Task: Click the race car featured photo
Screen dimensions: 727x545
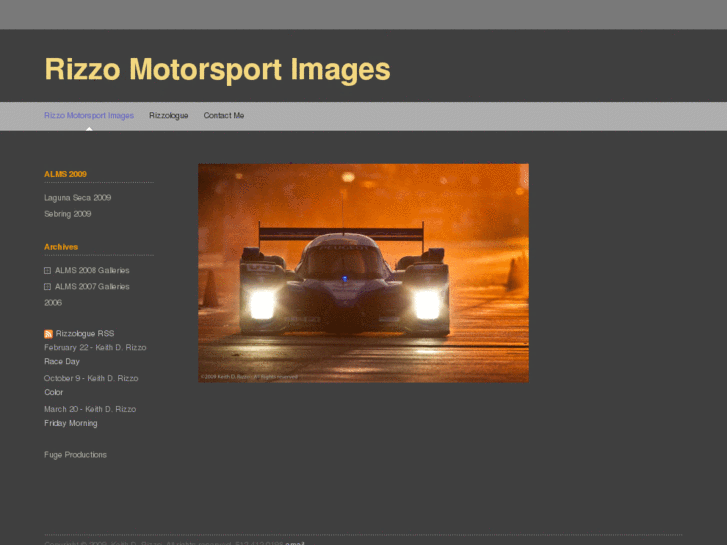Action: [363, 273]
